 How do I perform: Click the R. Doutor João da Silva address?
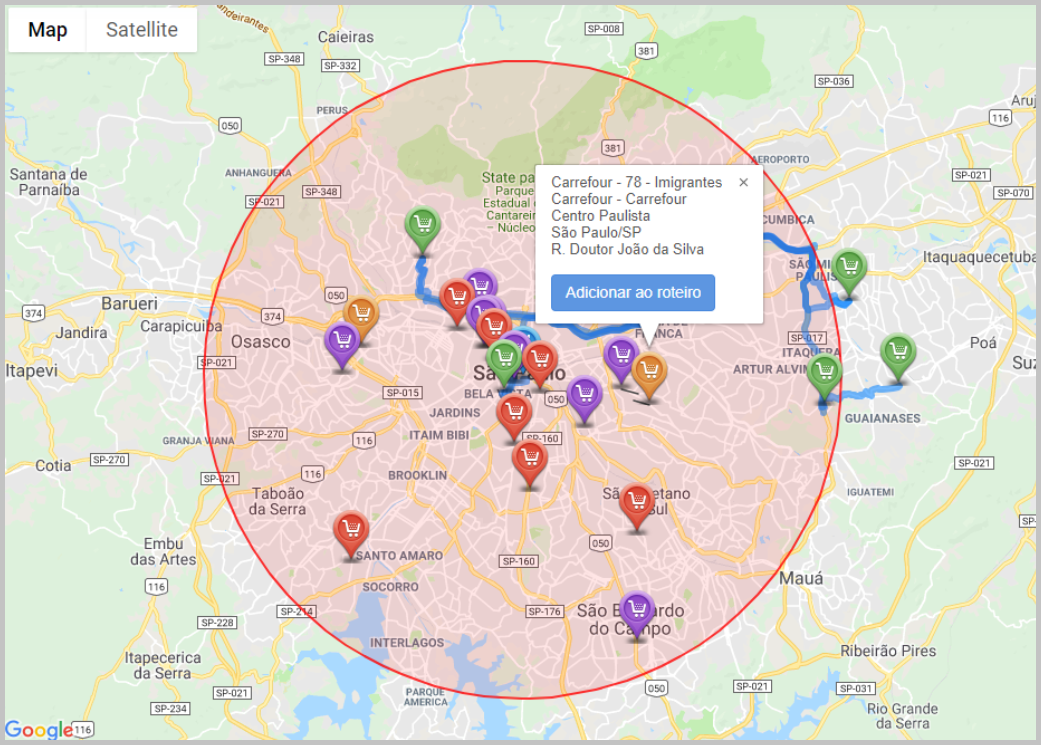tap(627, 250)
